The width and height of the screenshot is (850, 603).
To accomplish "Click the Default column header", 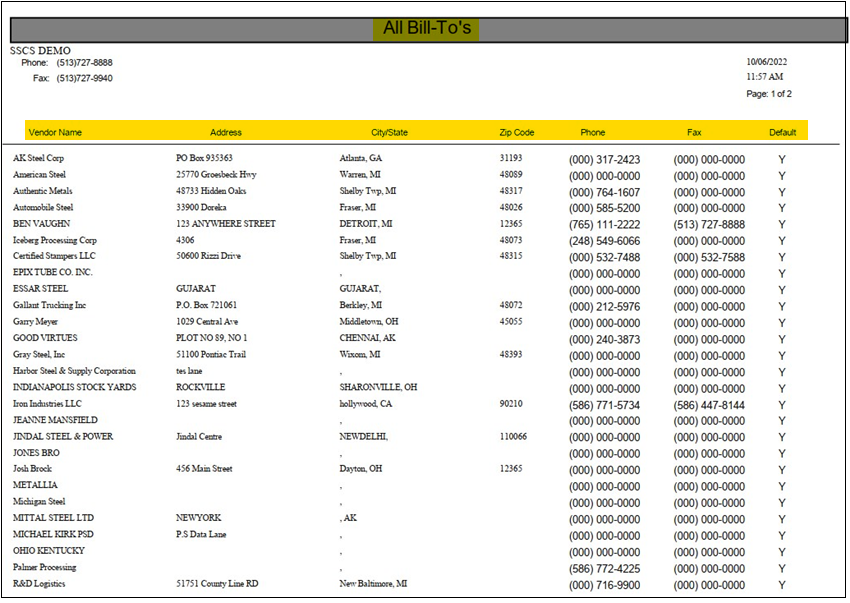I will (782, 132).
